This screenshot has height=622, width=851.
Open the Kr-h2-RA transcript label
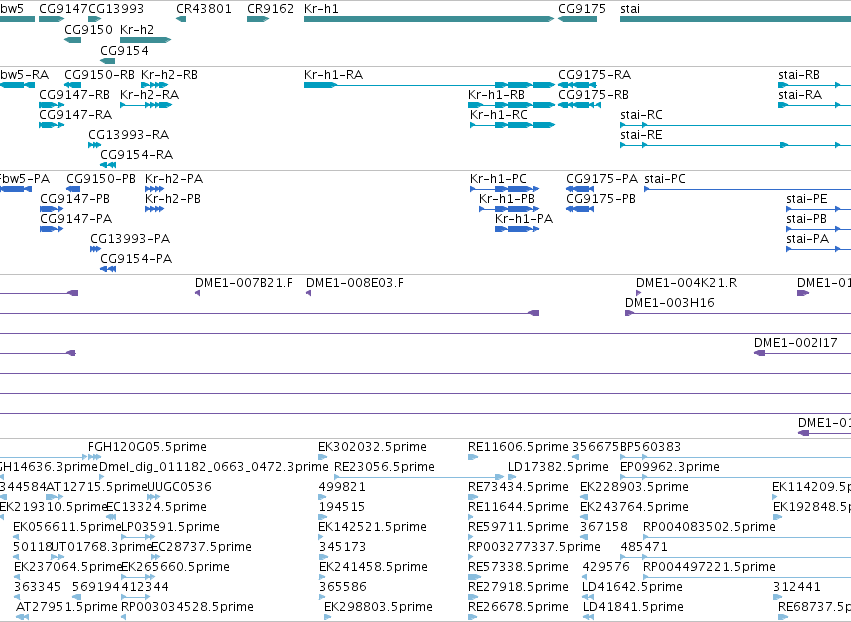149,94
